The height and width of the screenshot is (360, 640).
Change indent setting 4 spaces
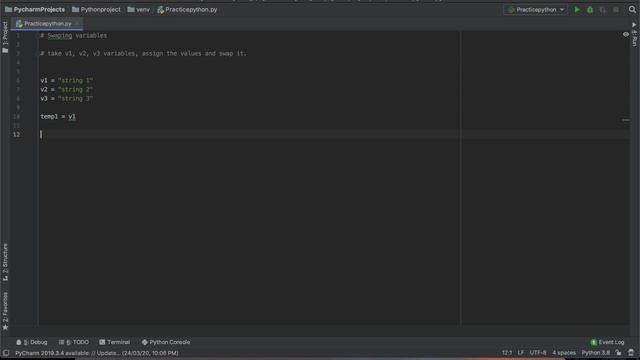click(x=564, y=353)
